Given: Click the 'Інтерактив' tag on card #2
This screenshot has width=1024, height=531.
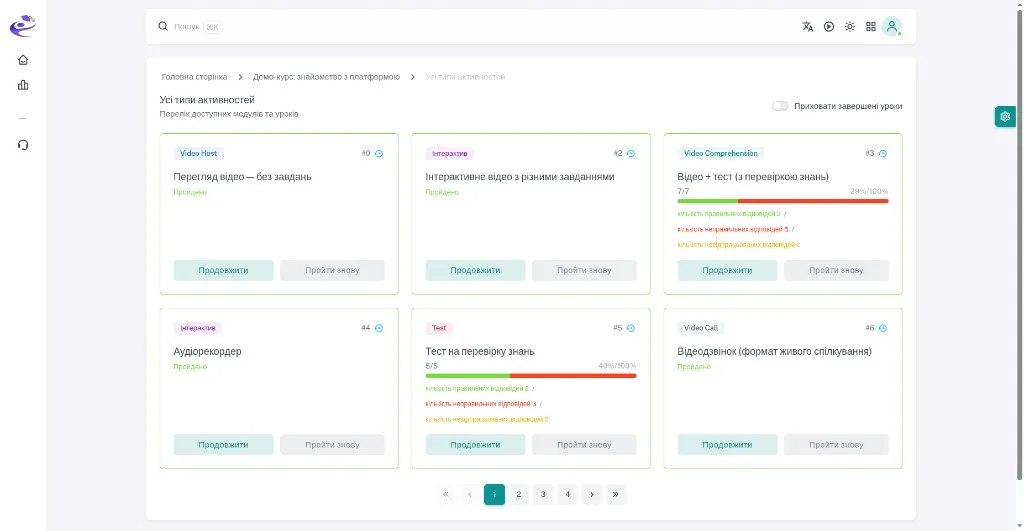Looking at the screenshot, I should [450, 153].
